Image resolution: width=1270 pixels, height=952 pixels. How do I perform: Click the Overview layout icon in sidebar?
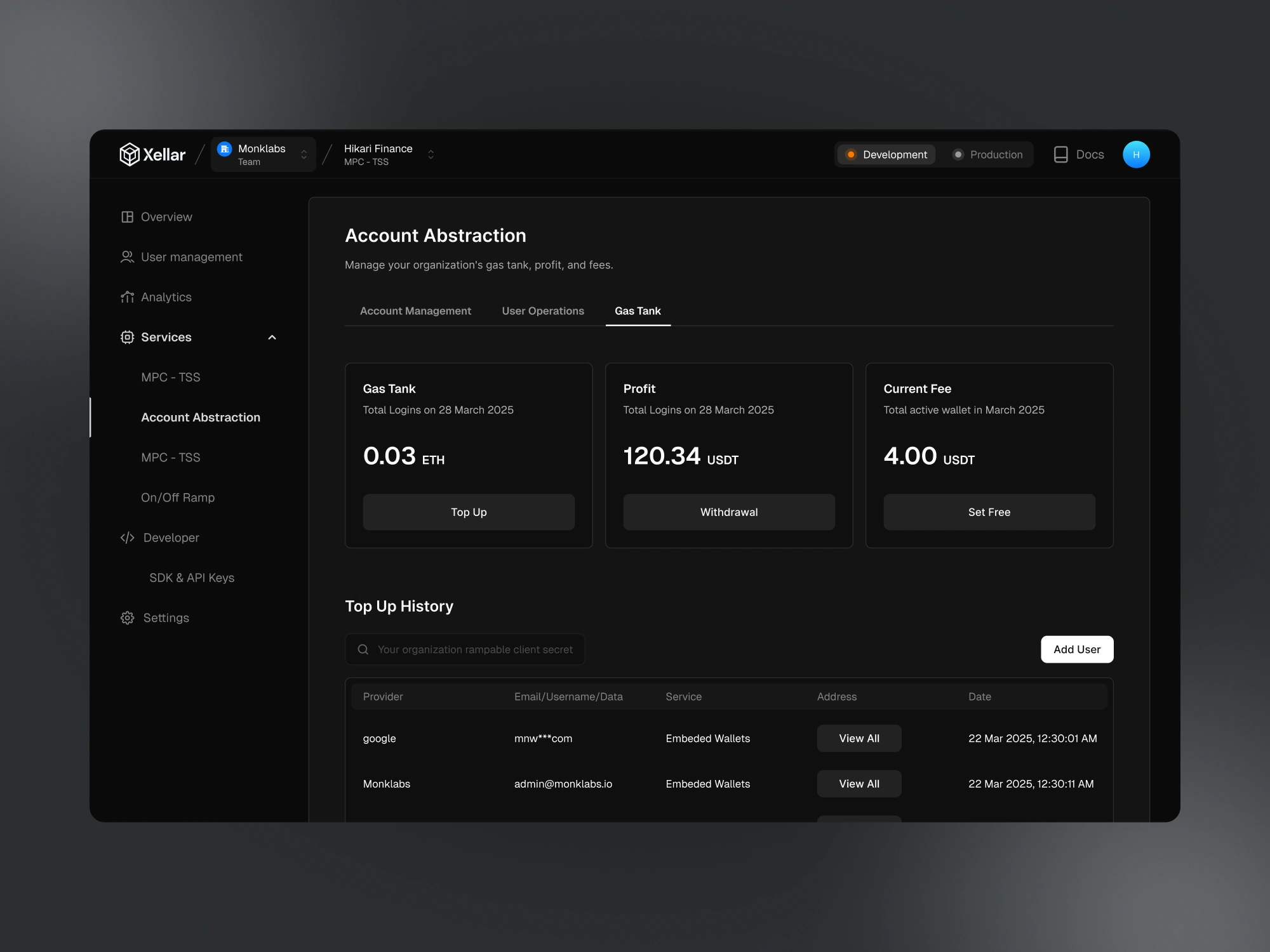coord(127,217)
